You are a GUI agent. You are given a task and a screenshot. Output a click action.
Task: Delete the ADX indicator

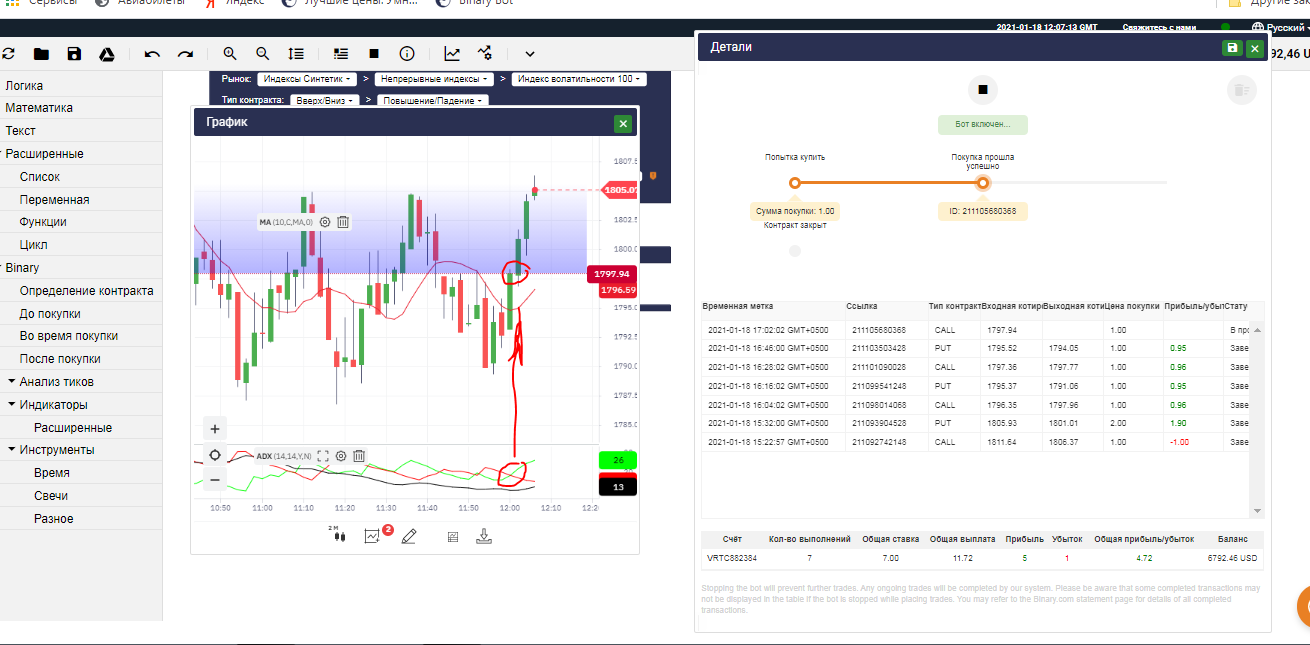tap(359, 456)
